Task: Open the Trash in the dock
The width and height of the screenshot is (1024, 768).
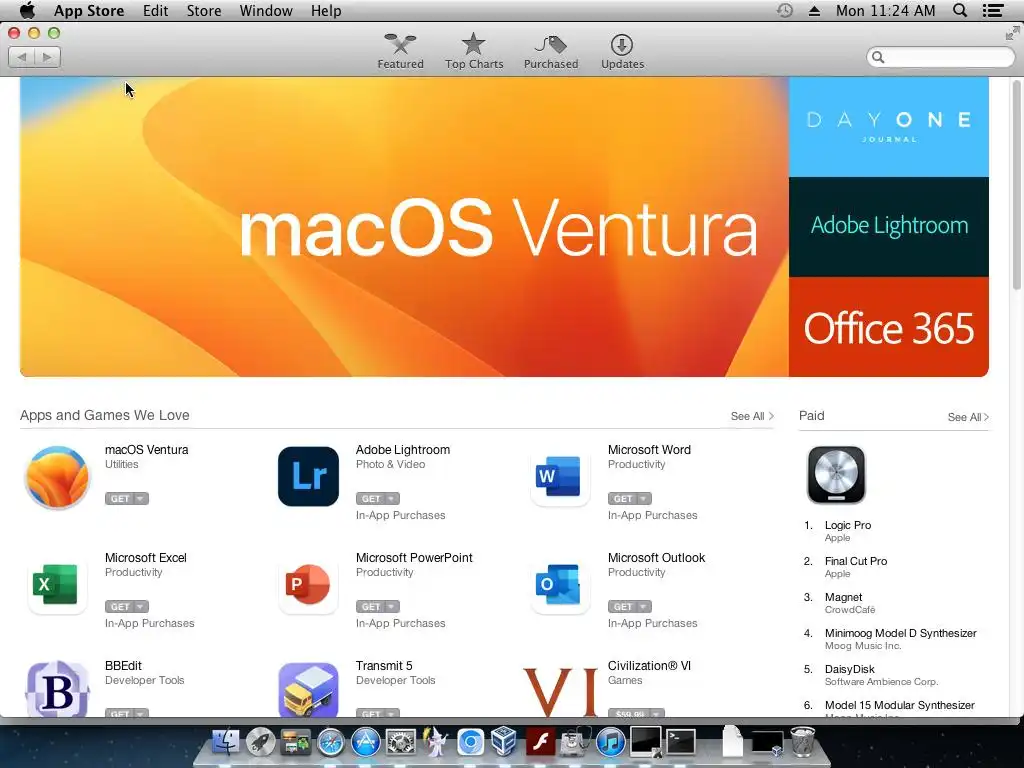Action: (803, 742)
